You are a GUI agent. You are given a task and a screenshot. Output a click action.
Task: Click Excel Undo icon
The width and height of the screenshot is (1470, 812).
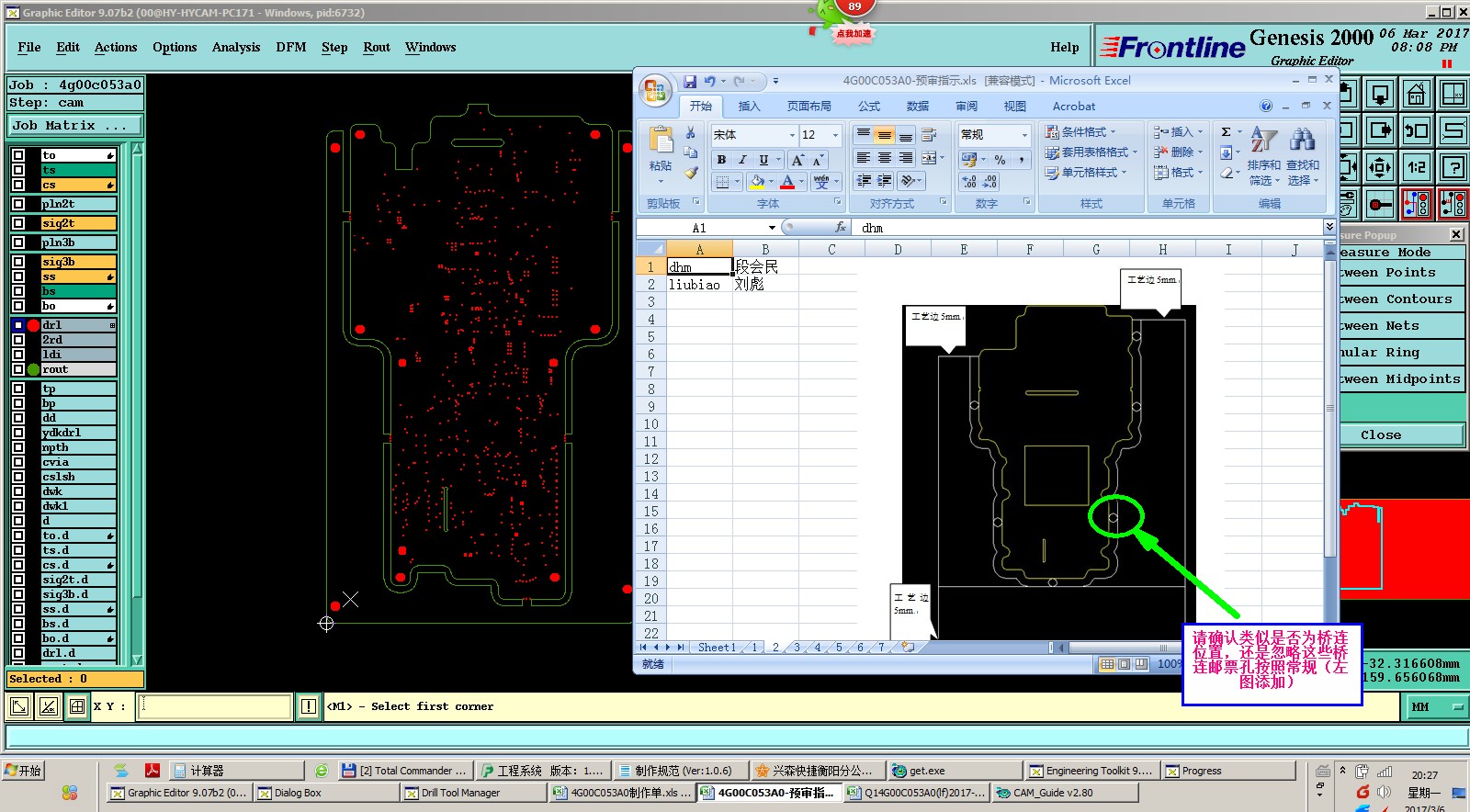pyautogui.click(x=709, y=81)
